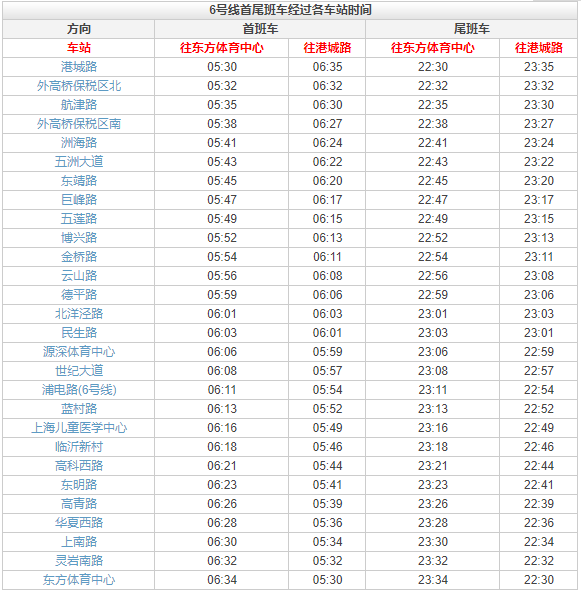Go to the 民生路 station page
The width and height of the screenshot is (583, 595).
pos(79,333)
